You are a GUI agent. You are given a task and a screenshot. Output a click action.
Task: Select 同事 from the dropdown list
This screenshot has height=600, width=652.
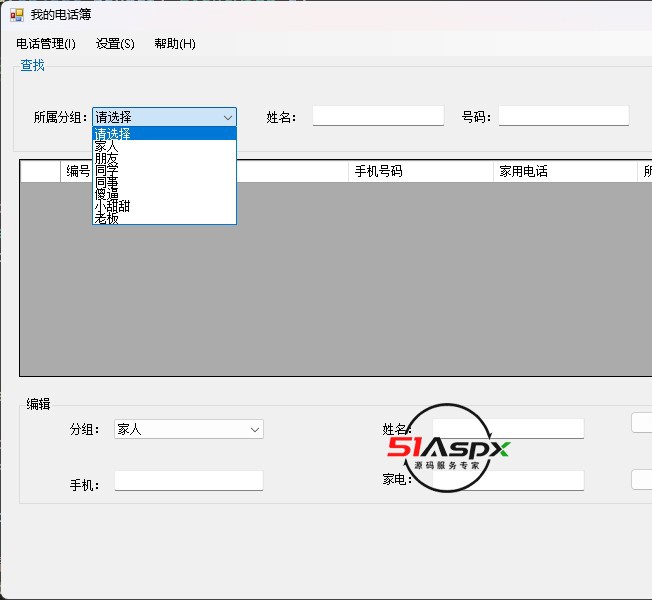click(x=164, y=182)
